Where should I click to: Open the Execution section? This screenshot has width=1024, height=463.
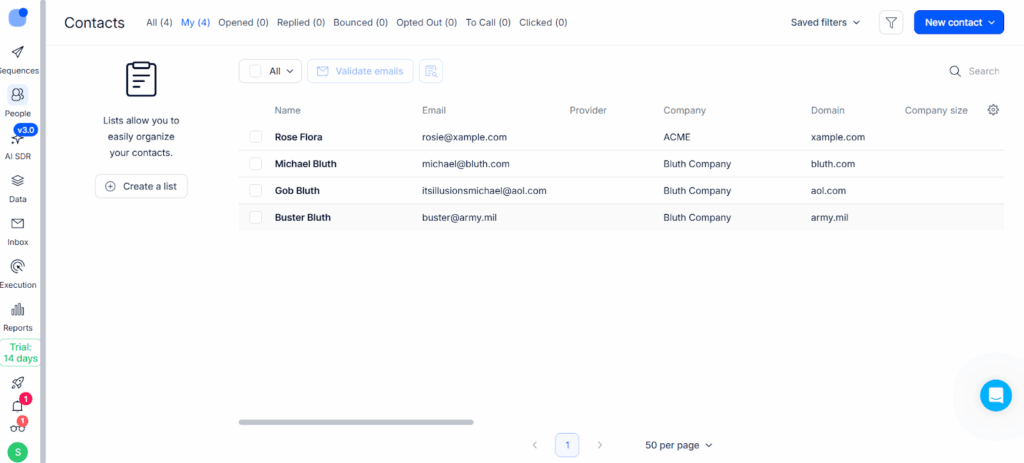coord(18,274)
